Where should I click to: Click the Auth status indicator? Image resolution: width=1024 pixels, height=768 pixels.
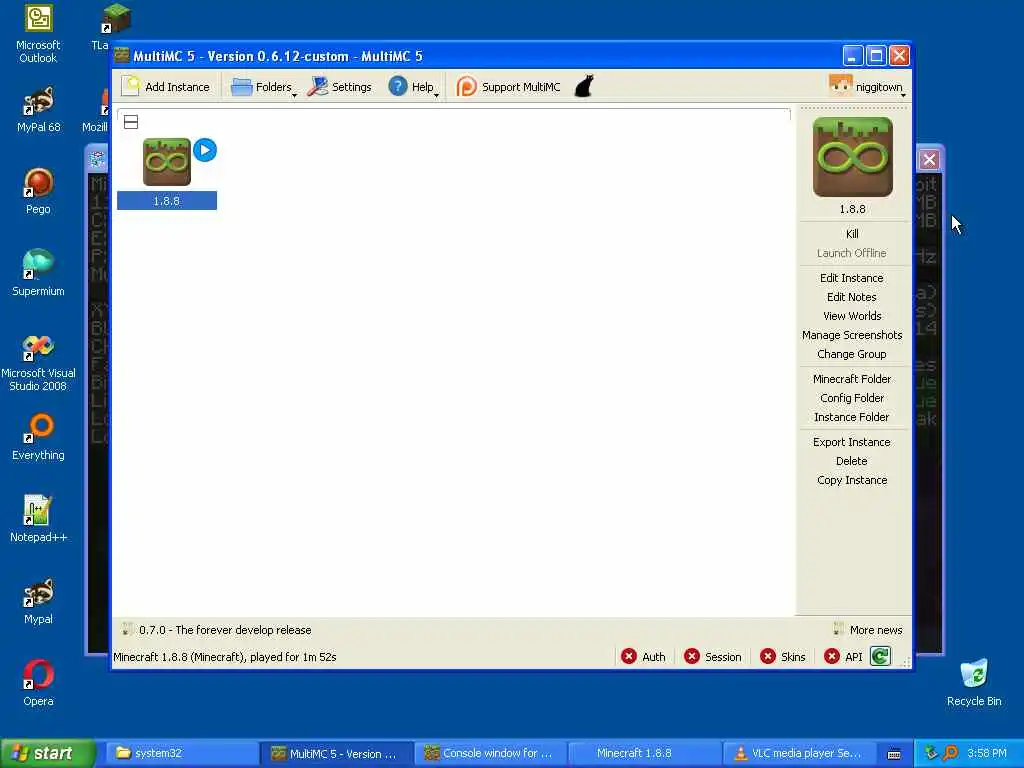643,656
